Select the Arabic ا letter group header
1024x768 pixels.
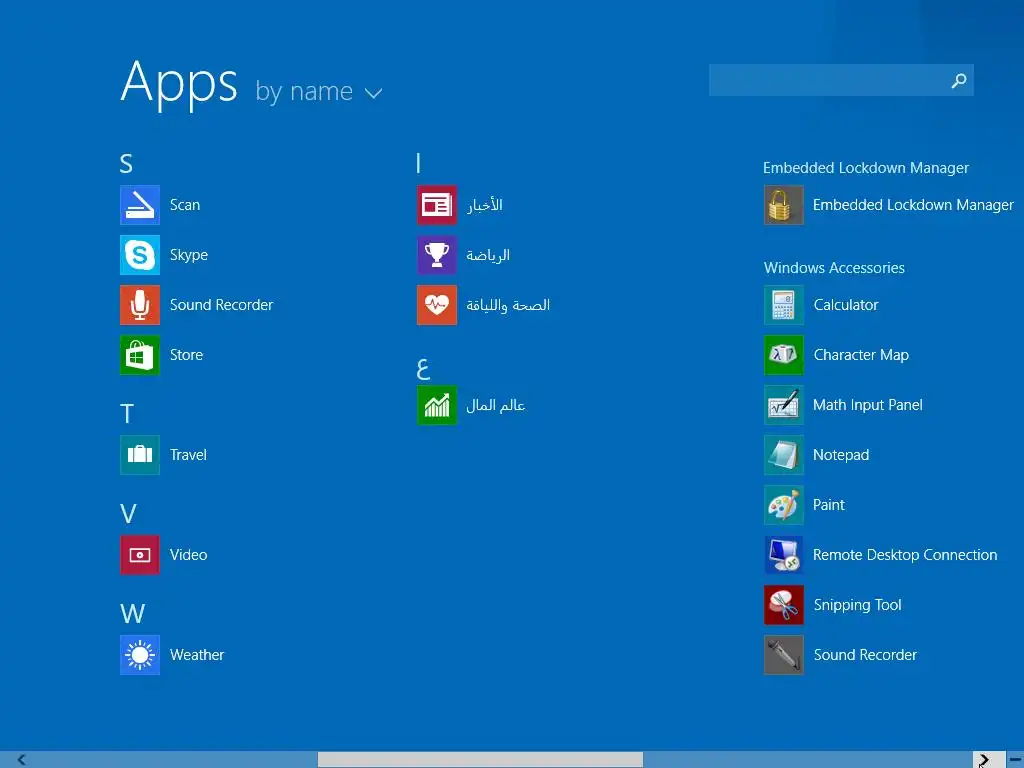click(419, 163)
